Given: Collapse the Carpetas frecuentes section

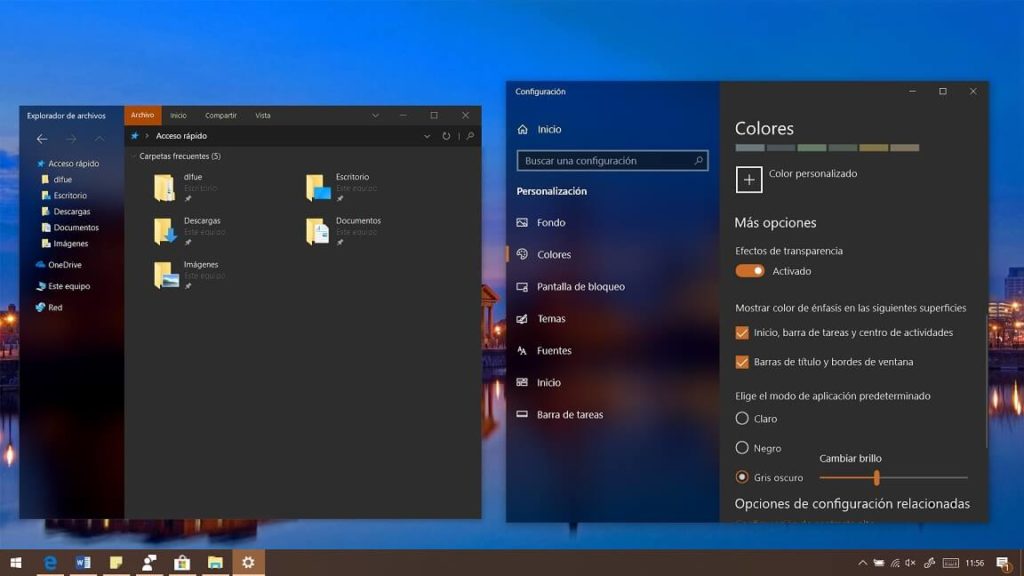Looking at the screenshot, I should click(135, 156).
